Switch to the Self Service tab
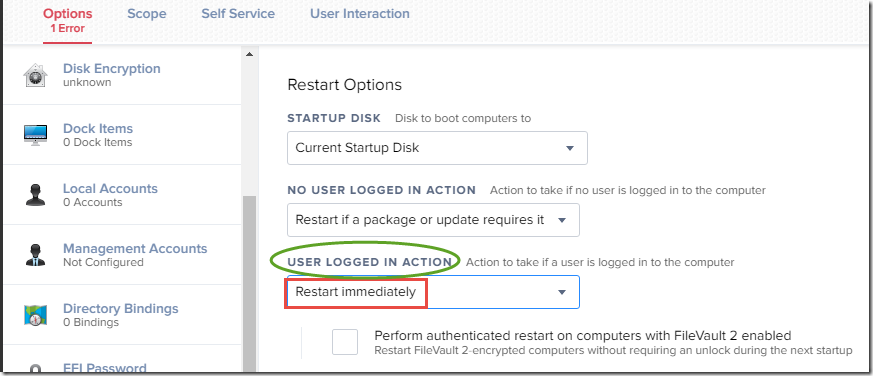The height and width of the screenshot is (376, 873). [238, 14]
